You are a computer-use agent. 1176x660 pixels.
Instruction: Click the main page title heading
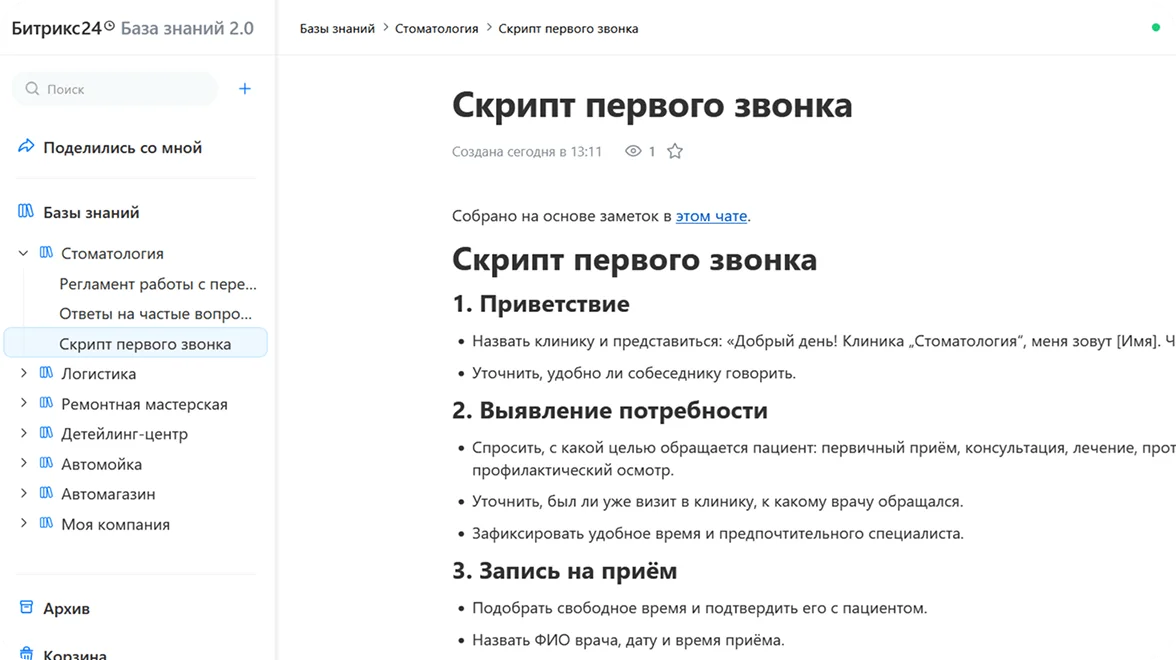click(x=652, y=104)
